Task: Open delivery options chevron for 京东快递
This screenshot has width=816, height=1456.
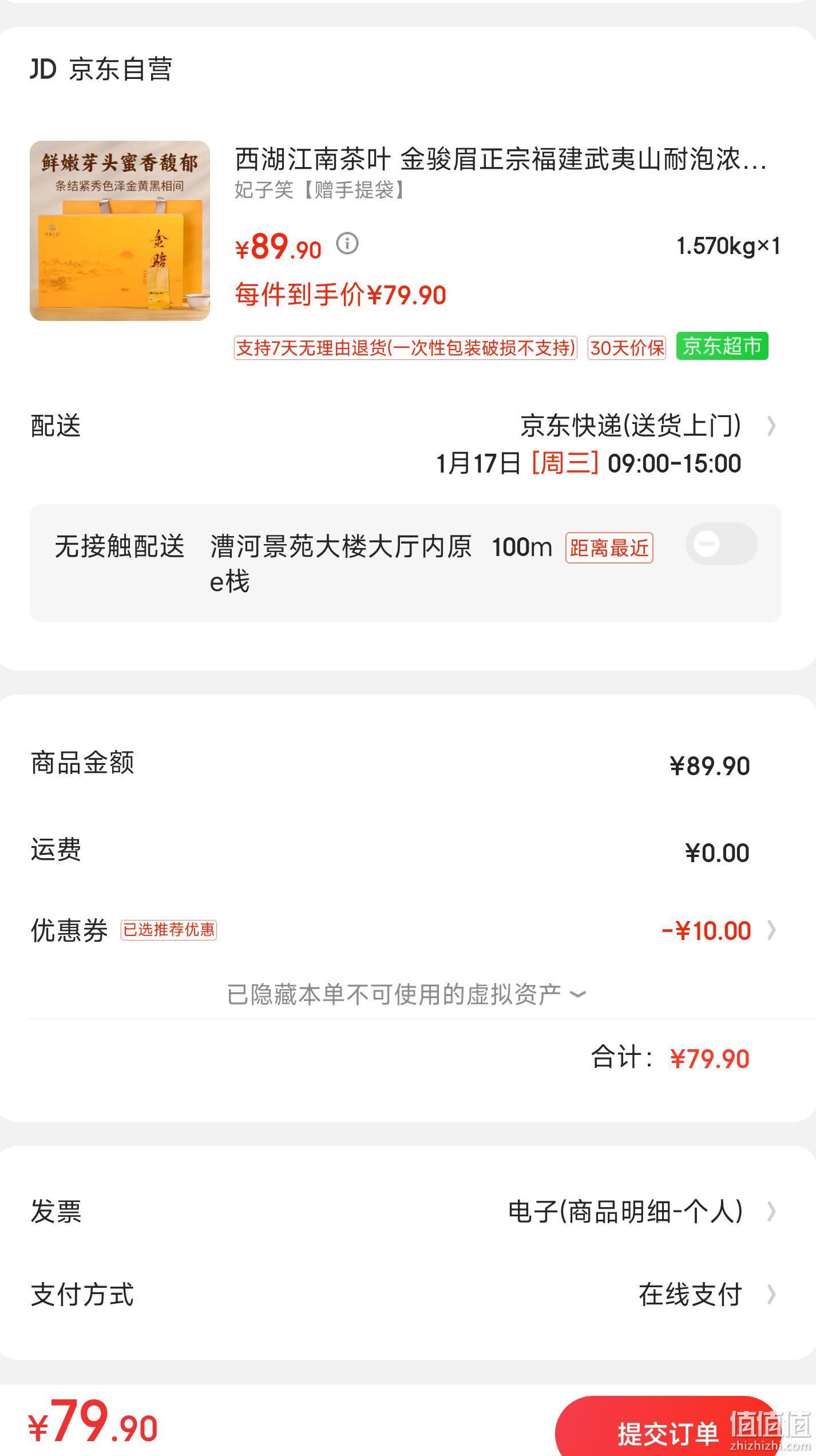Action: point(771,426)
